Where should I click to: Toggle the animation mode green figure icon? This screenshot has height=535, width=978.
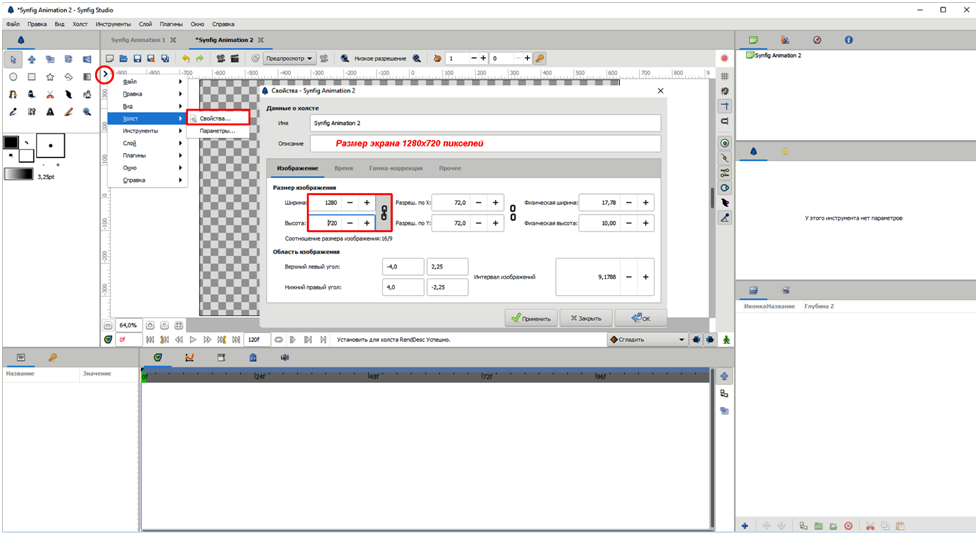click(x=727, y=340)
